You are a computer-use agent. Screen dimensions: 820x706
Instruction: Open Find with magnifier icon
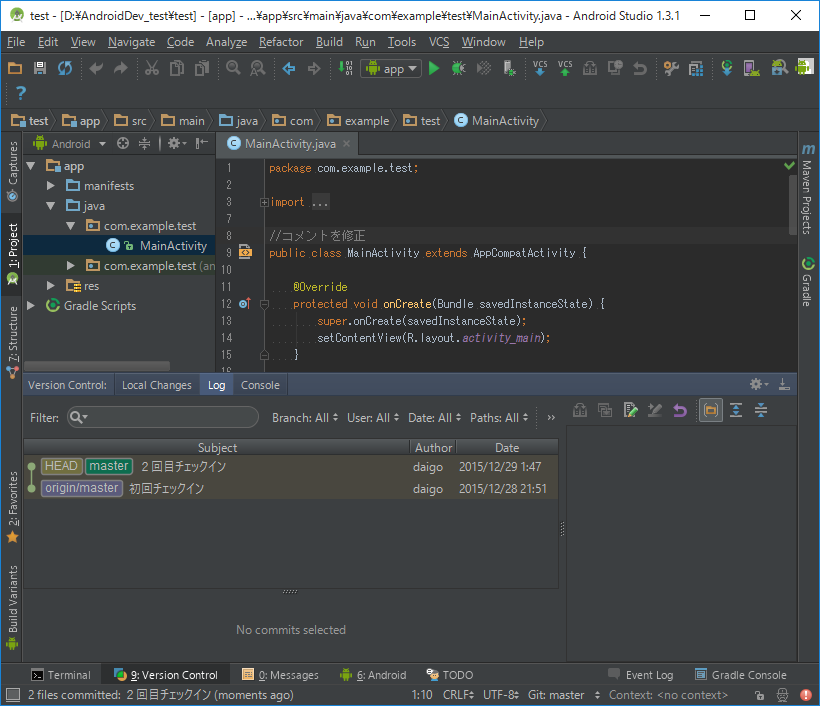(x=233, y=68)
